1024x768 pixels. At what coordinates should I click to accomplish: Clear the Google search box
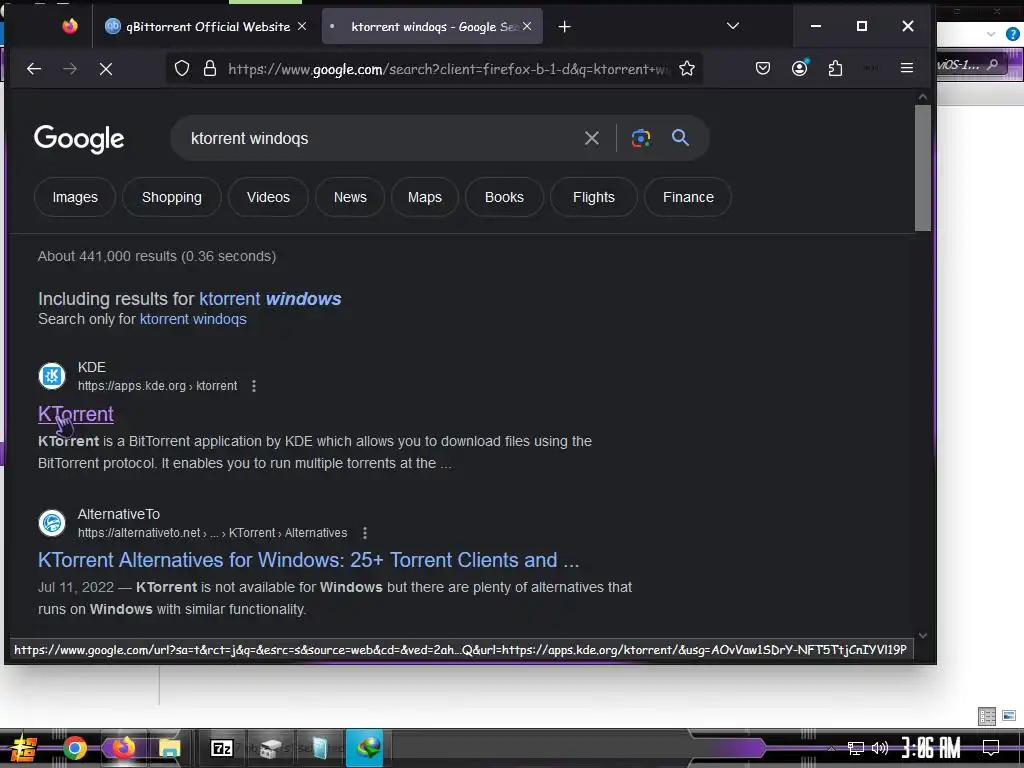click(592, 138)
